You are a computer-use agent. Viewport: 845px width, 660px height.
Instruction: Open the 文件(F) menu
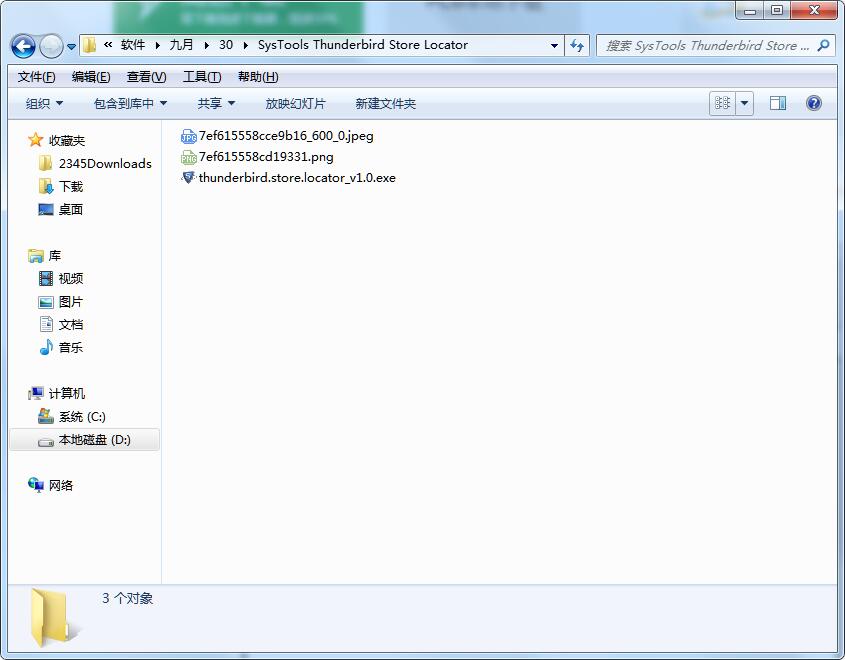(x=36, y=77)
